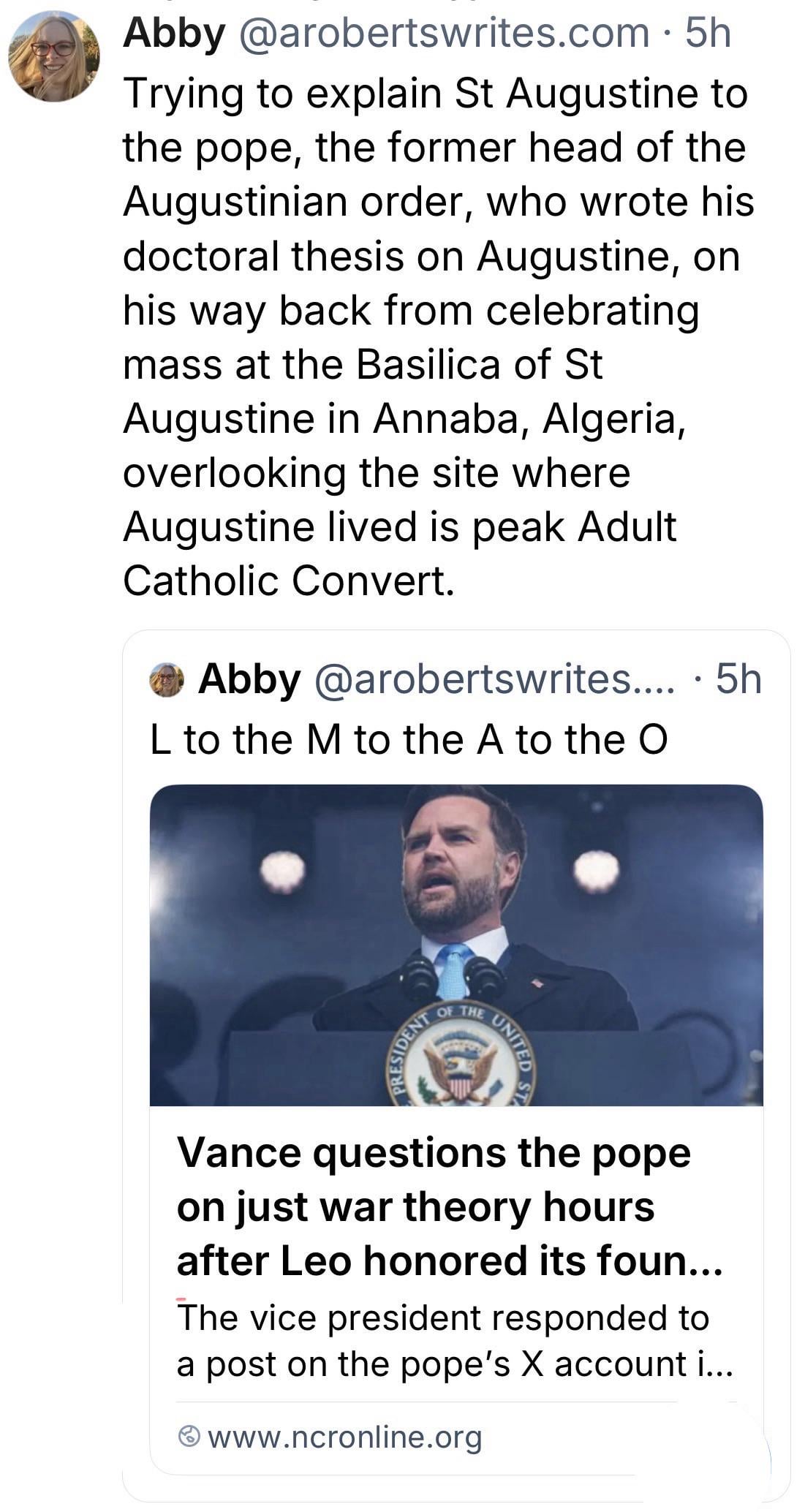Click Abby's name in the quoted post
Screen dimensions: 805x1512
(249, 679)
